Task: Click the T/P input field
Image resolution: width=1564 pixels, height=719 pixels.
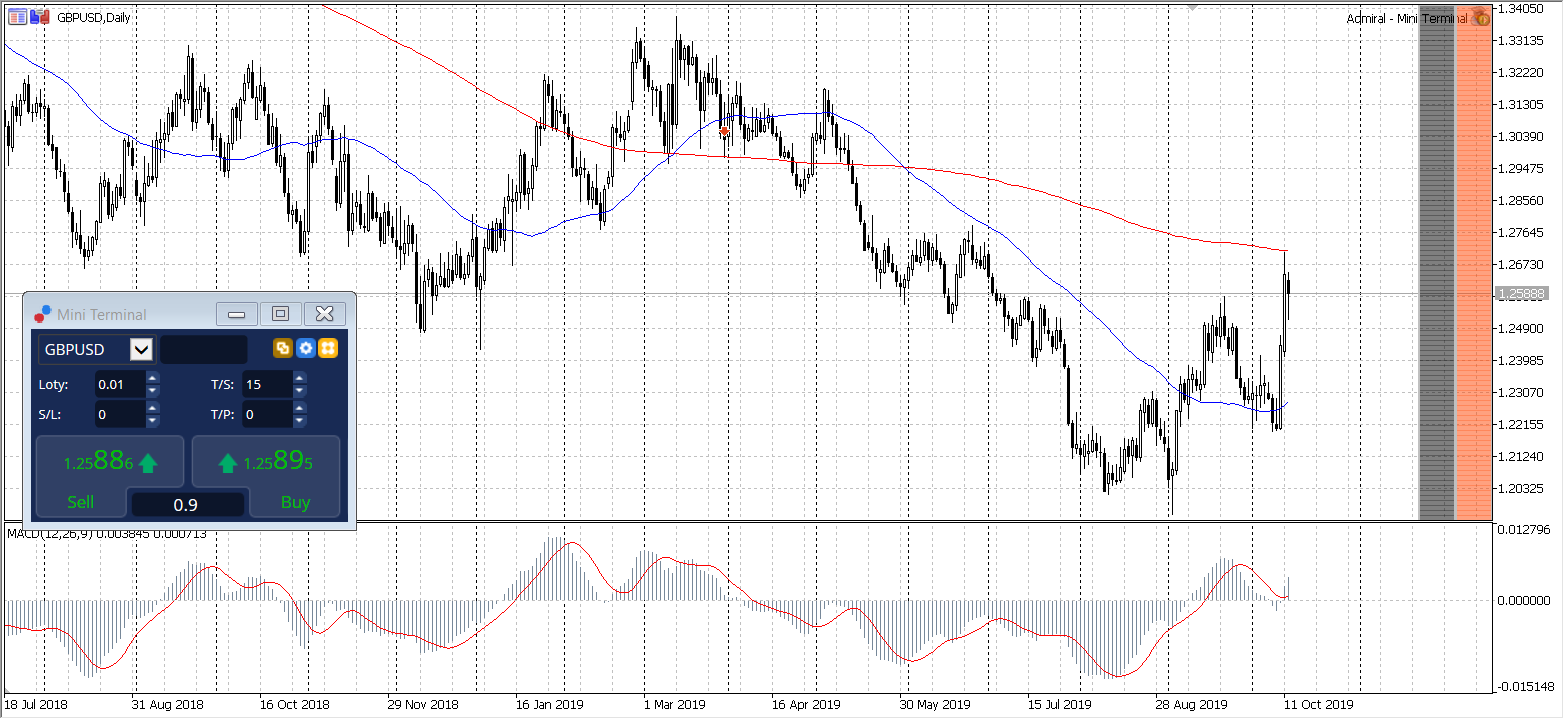Action: [x=266, y=414]
